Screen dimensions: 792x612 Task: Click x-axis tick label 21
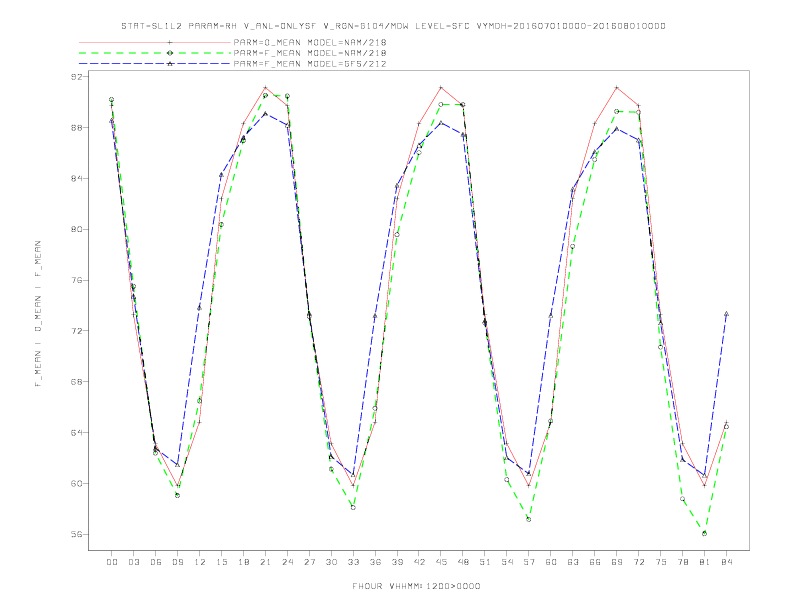click(265, 562)
